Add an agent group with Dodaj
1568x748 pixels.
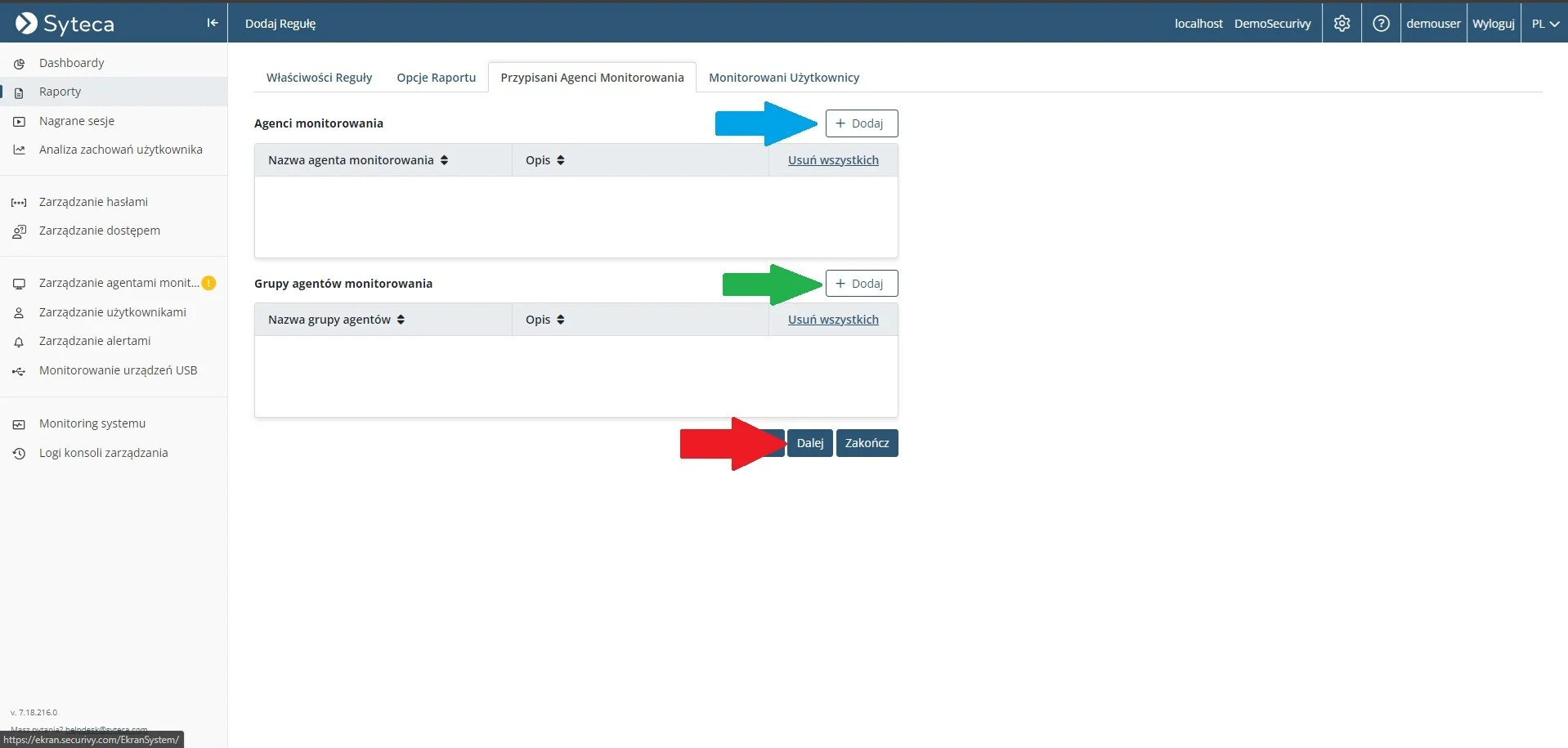tap(861, 284)
